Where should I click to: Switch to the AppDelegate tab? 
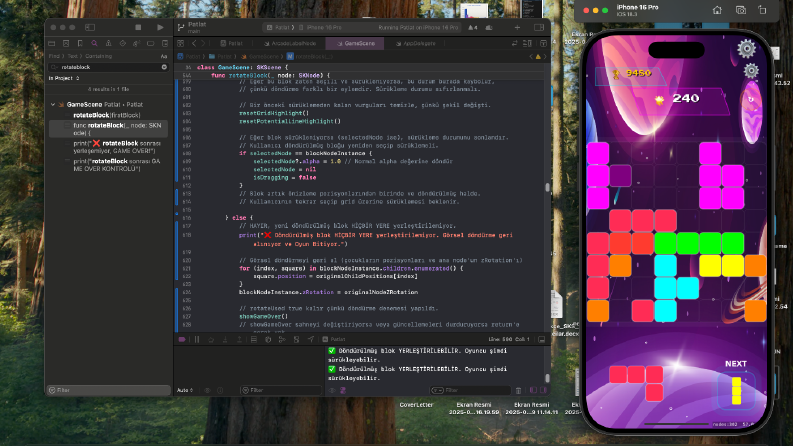pos(416,43)
